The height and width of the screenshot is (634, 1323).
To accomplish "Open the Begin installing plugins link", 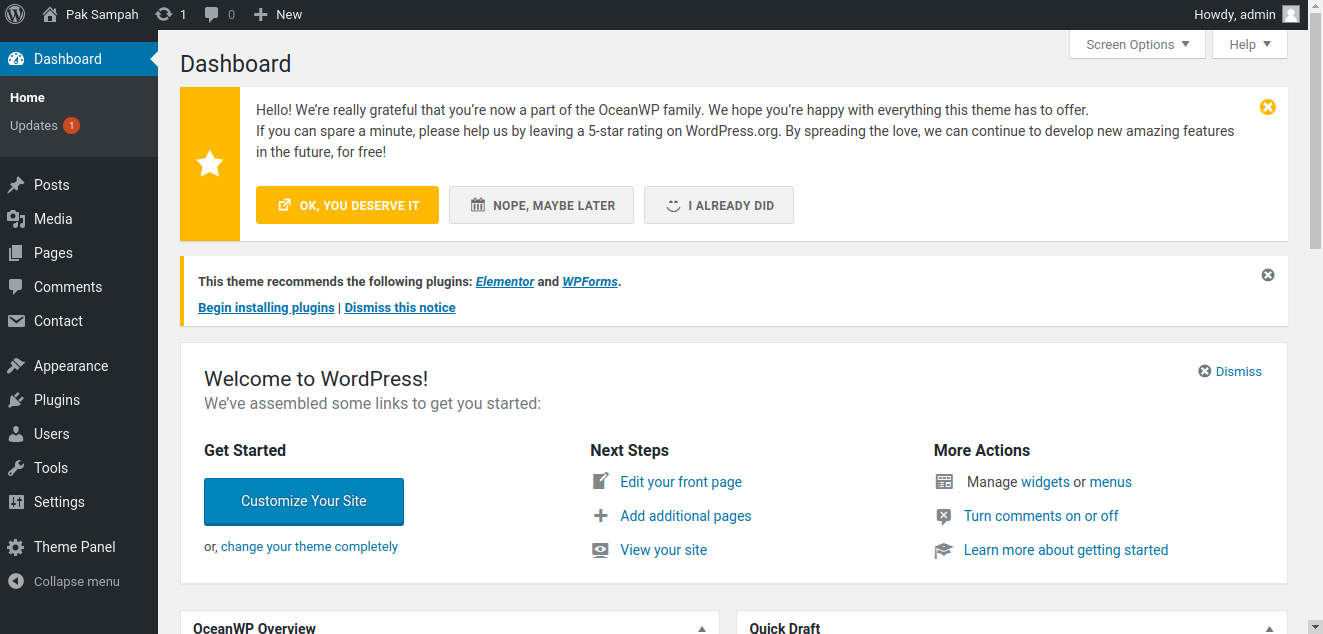I will pyautogui.click(x=266, y=308).
